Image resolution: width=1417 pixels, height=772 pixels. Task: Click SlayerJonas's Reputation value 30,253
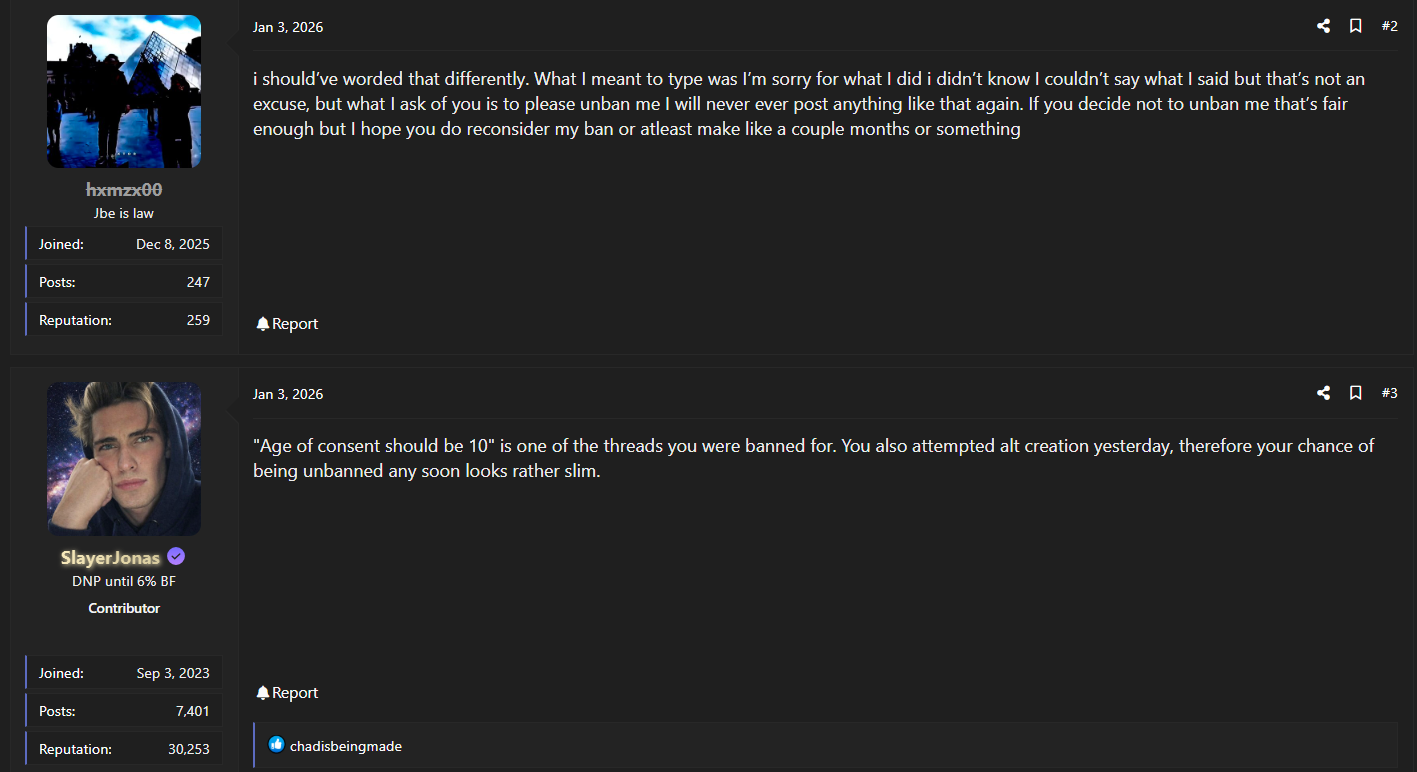188,749
